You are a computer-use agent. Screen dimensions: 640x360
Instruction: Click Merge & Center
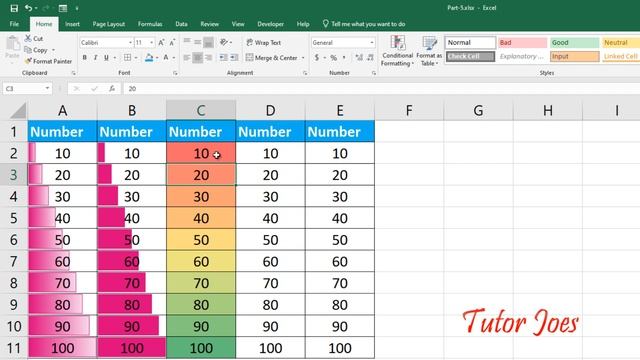pyautogui.click(x=272, y=58)
